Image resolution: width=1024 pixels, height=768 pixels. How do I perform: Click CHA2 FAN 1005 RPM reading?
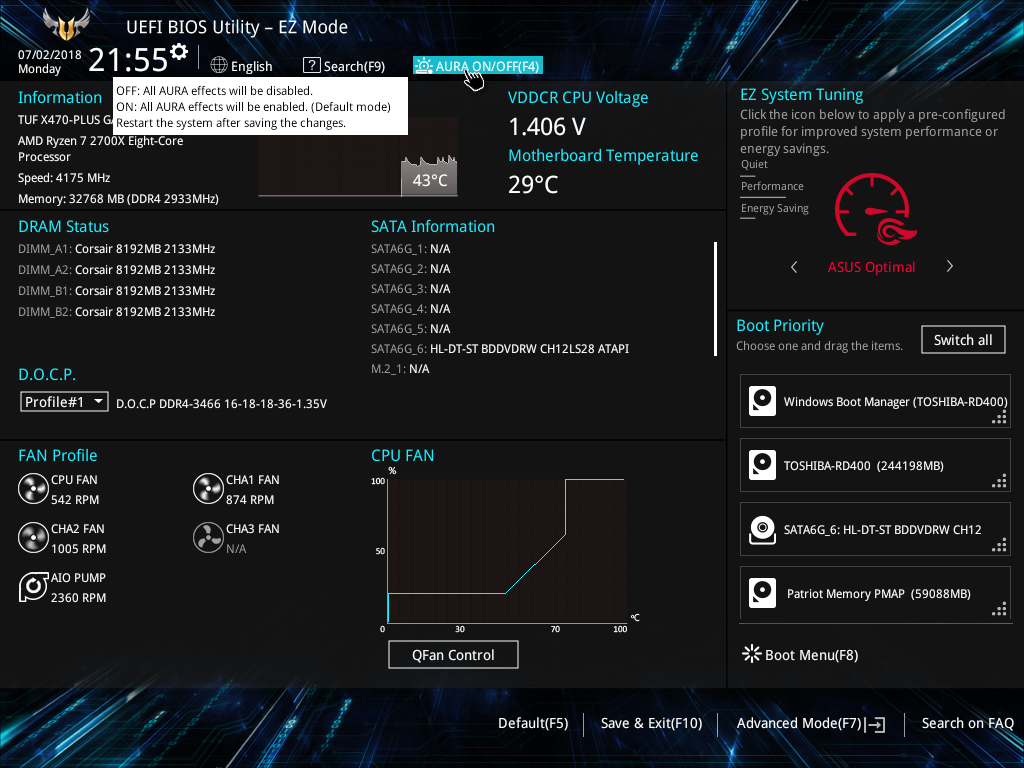[78, 549]
